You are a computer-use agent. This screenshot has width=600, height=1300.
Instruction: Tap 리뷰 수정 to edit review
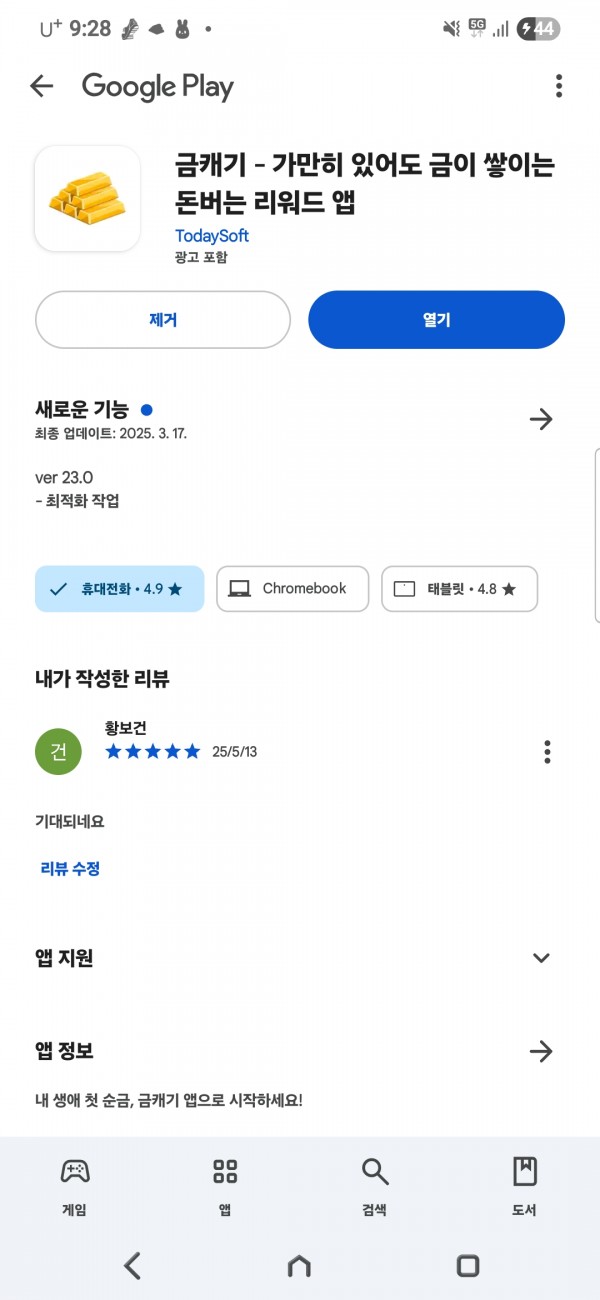point(70,869)
